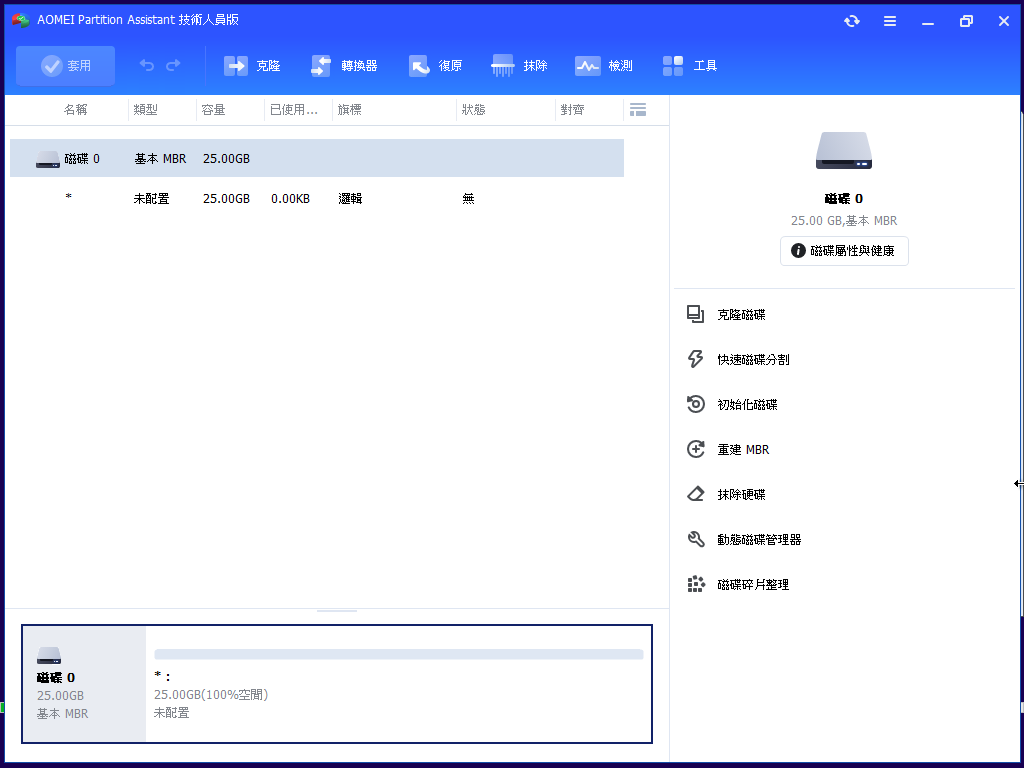Open the column settings list icon
The height and width of the screenshot is (768, 1024).
[638, 110]
